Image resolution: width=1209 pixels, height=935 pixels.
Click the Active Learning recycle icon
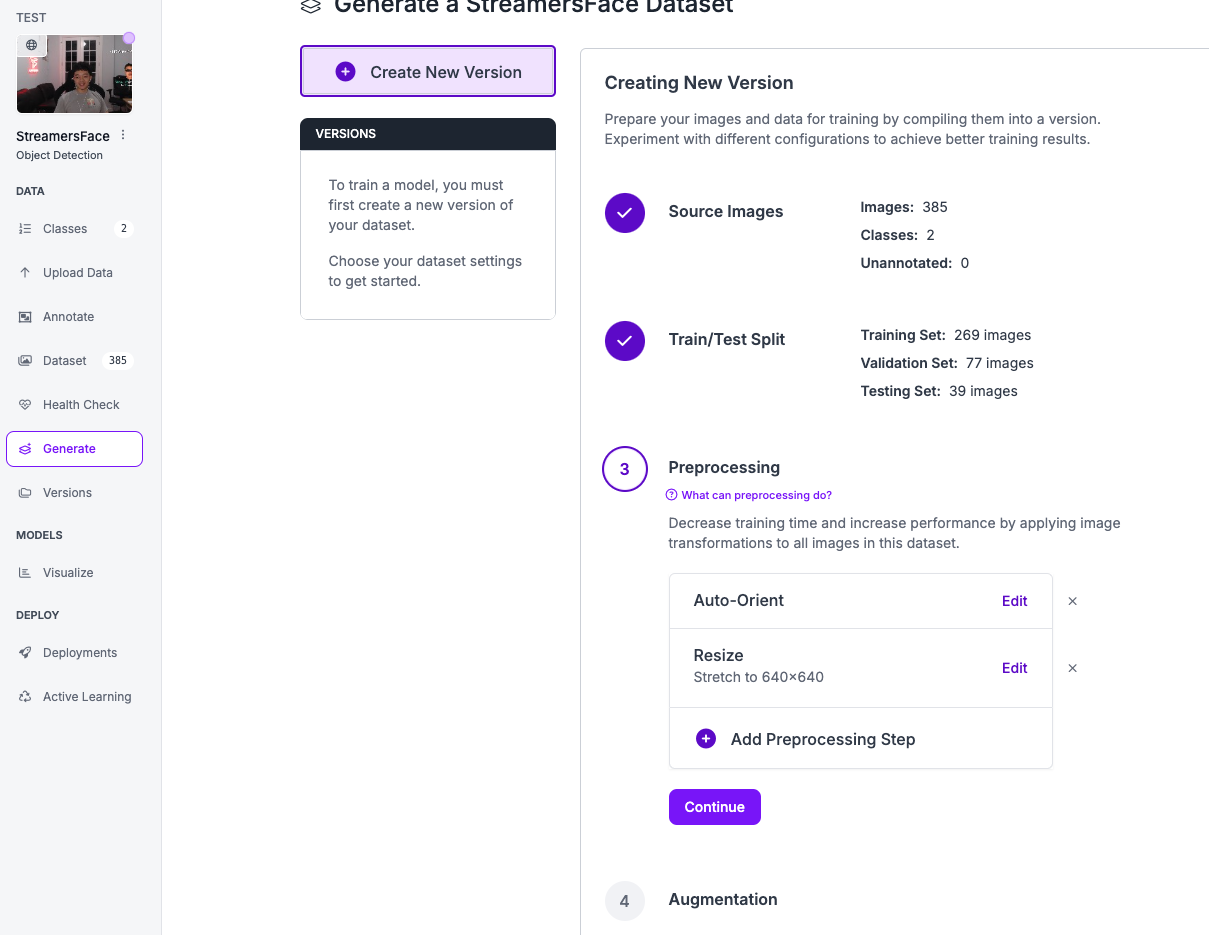click(25, 697)
